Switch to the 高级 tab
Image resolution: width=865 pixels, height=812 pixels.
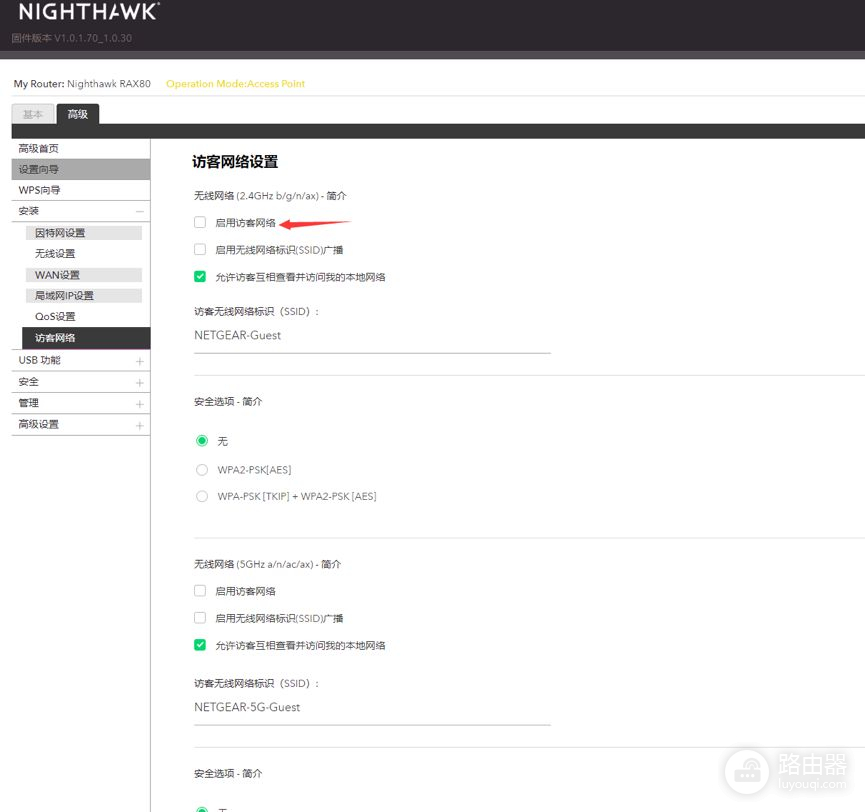click(x=77, y=114)
